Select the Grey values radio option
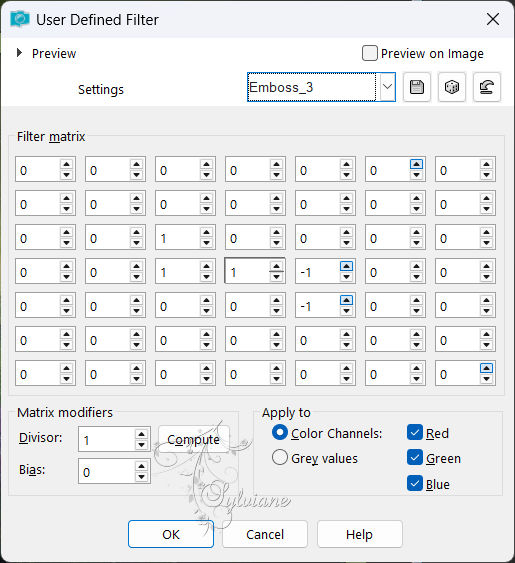 (x=280, y=457)
